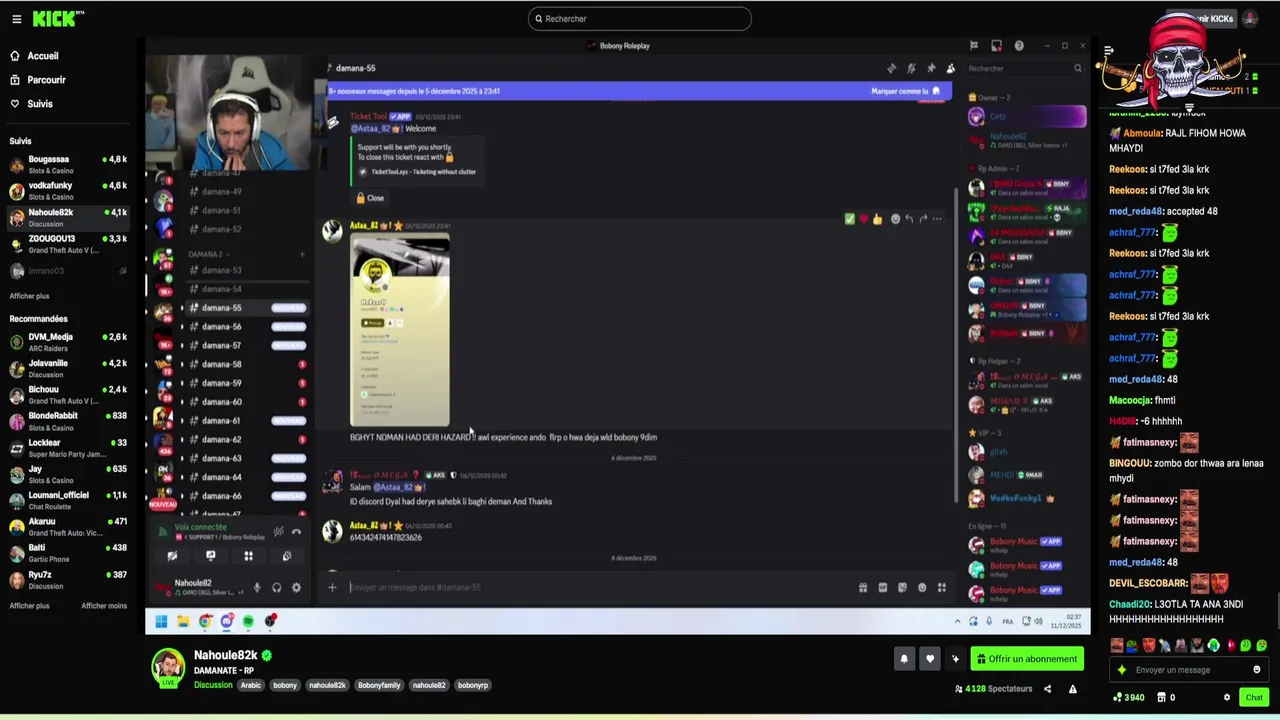
Task: Expand recommended list with Afficher plus
Action: pos(29,606)
